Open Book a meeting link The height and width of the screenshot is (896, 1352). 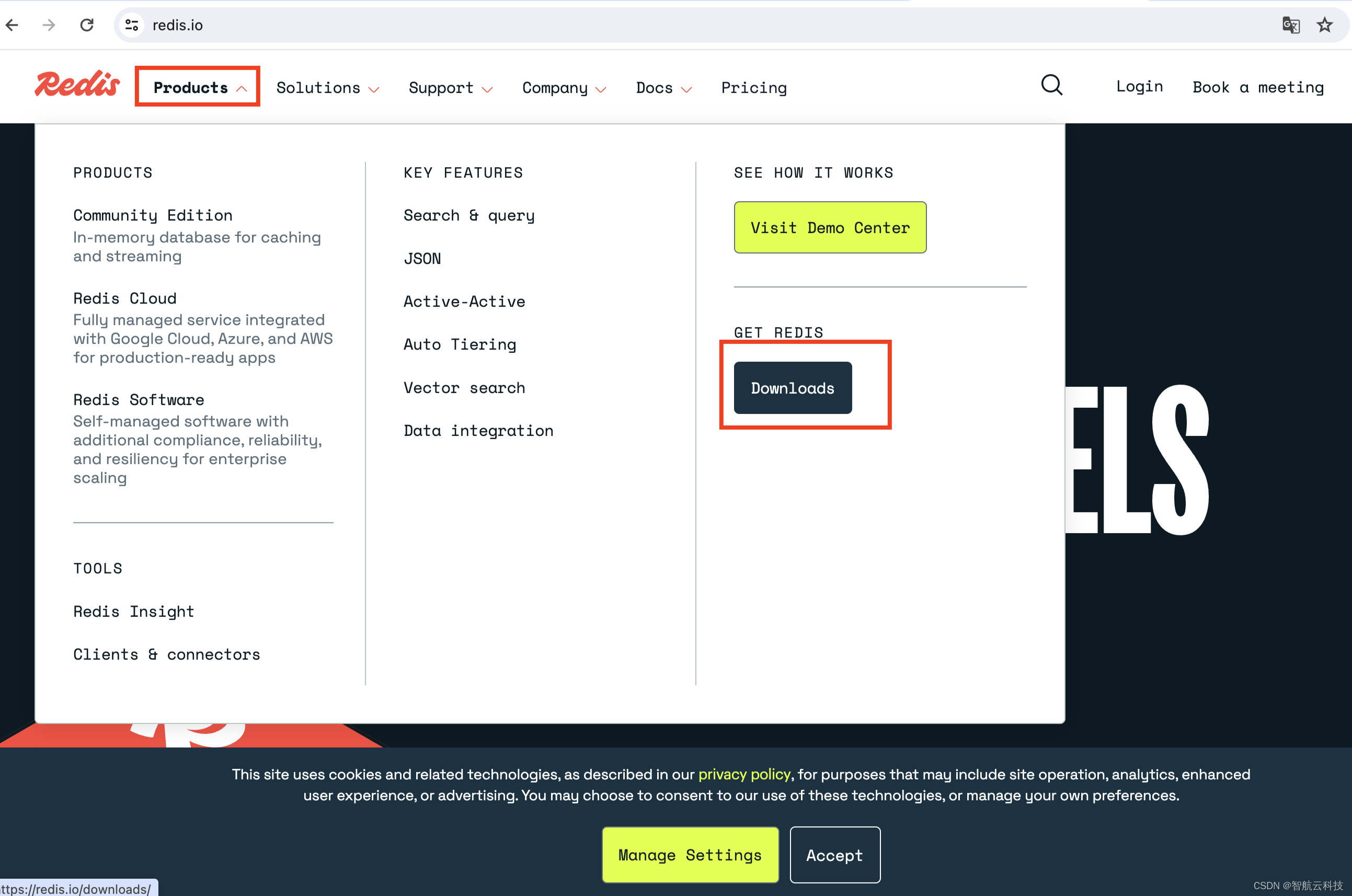click(1258, 87)
